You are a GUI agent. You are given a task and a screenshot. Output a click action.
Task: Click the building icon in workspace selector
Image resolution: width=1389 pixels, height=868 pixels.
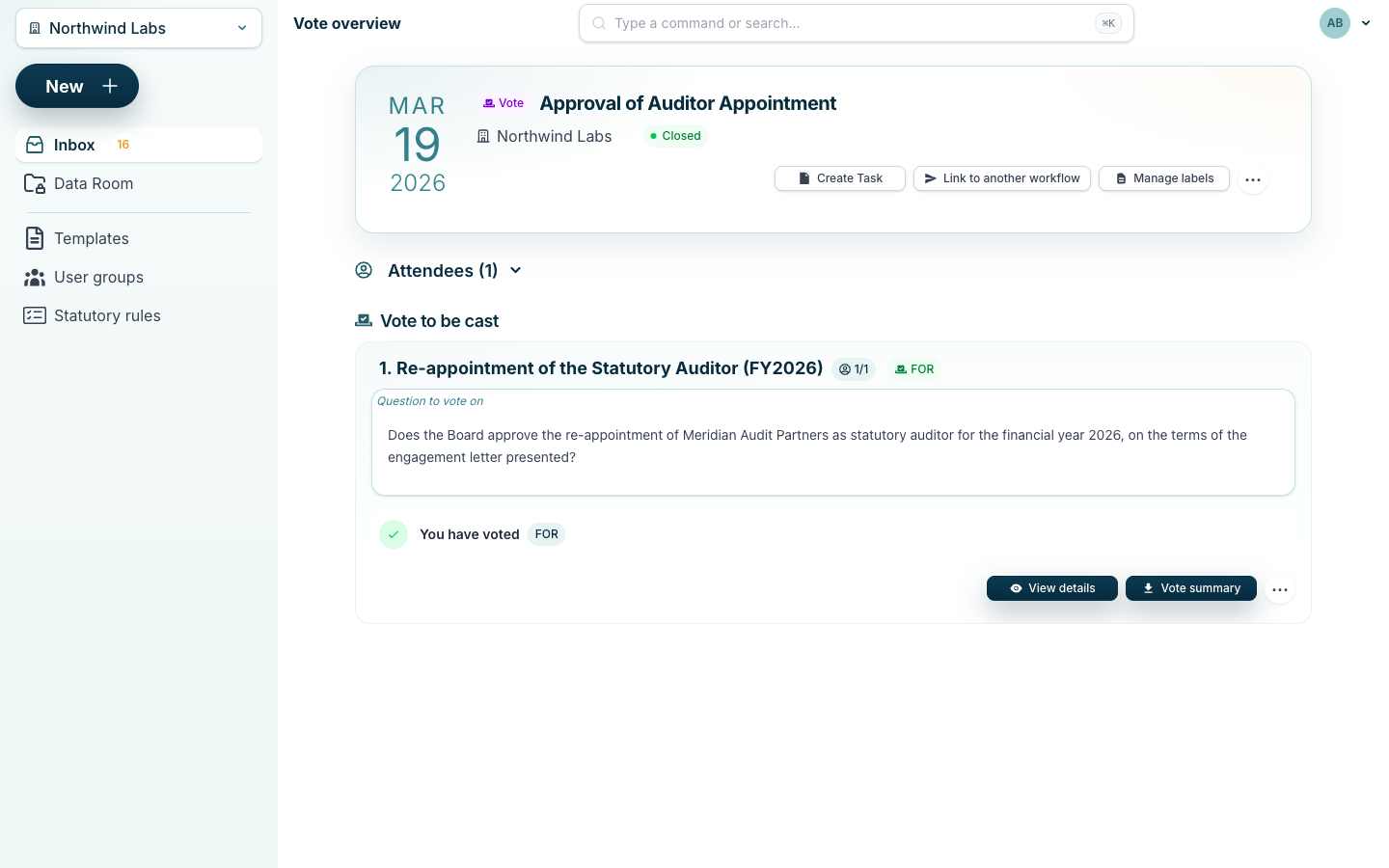(35, 28)
